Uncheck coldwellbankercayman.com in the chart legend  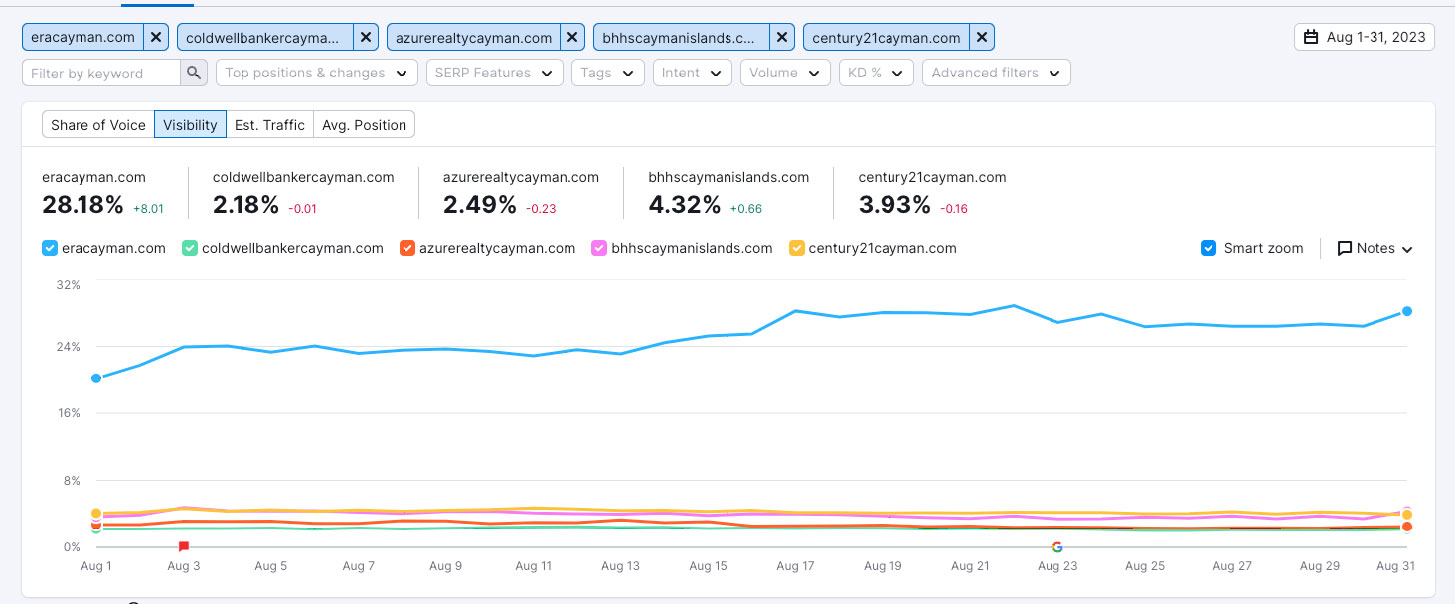tap(190, 248)
